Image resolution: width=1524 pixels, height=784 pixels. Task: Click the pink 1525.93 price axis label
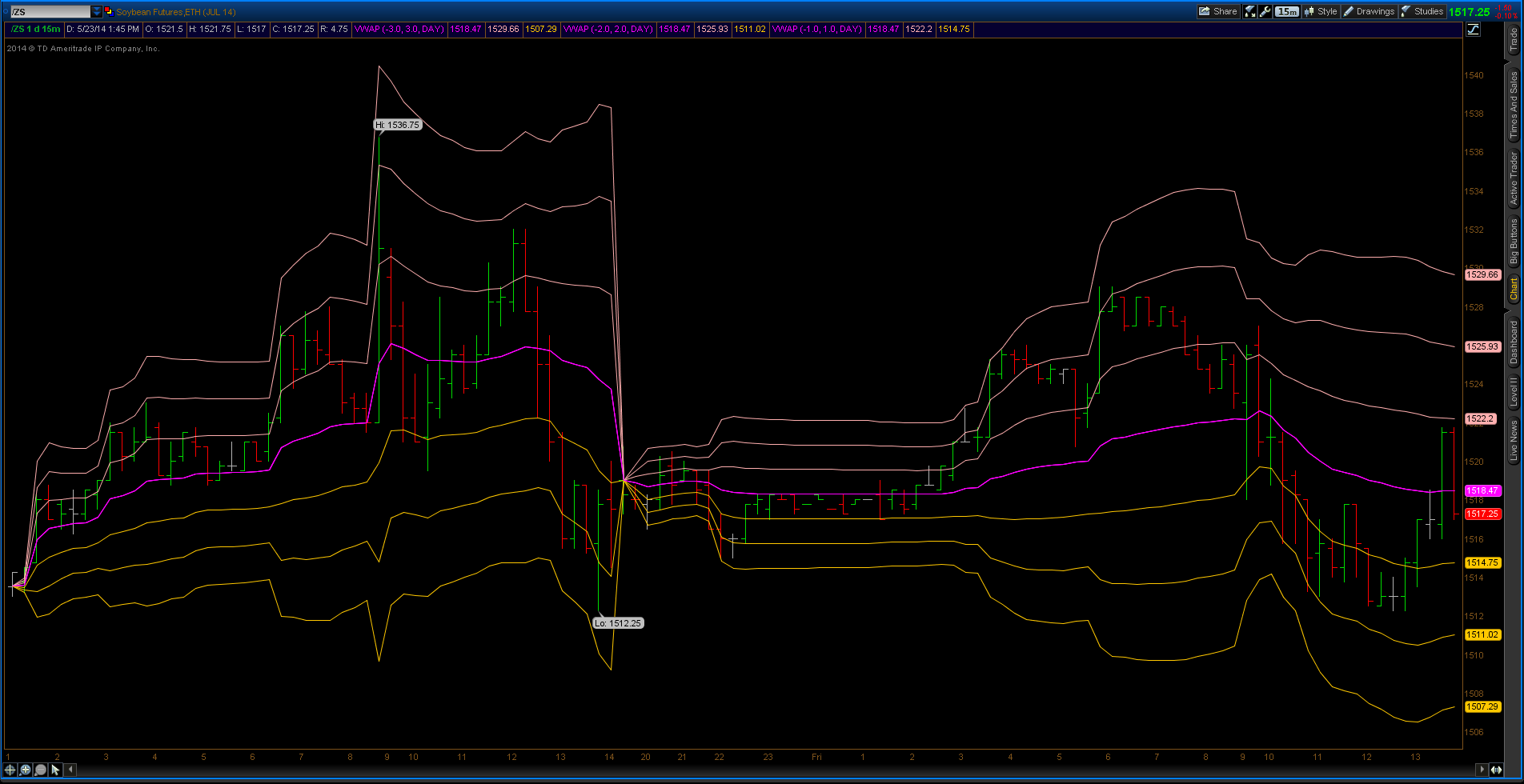coord(1482,346)
